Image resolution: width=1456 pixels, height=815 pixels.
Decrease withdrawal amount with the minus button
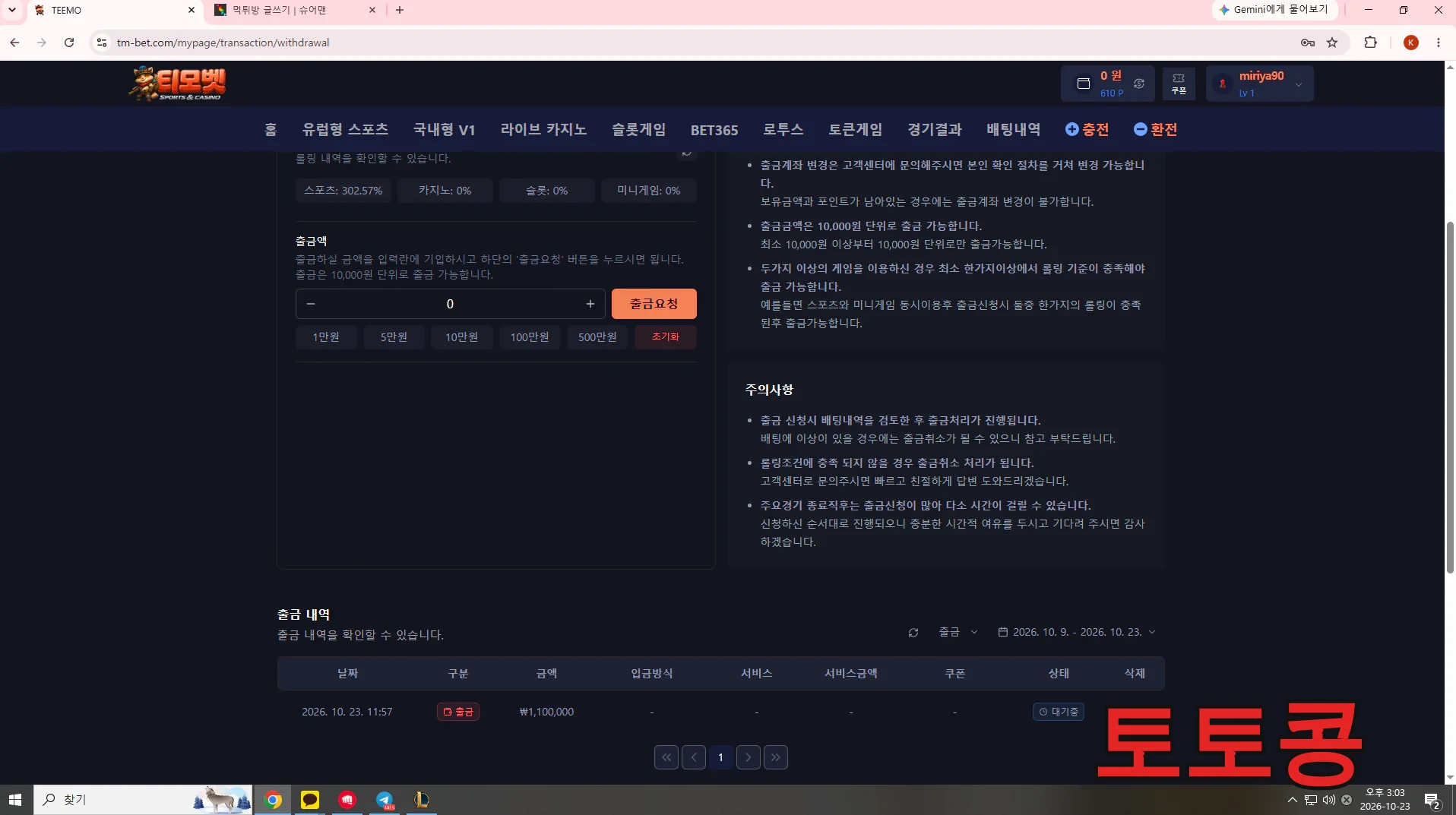tap(311, 304)
